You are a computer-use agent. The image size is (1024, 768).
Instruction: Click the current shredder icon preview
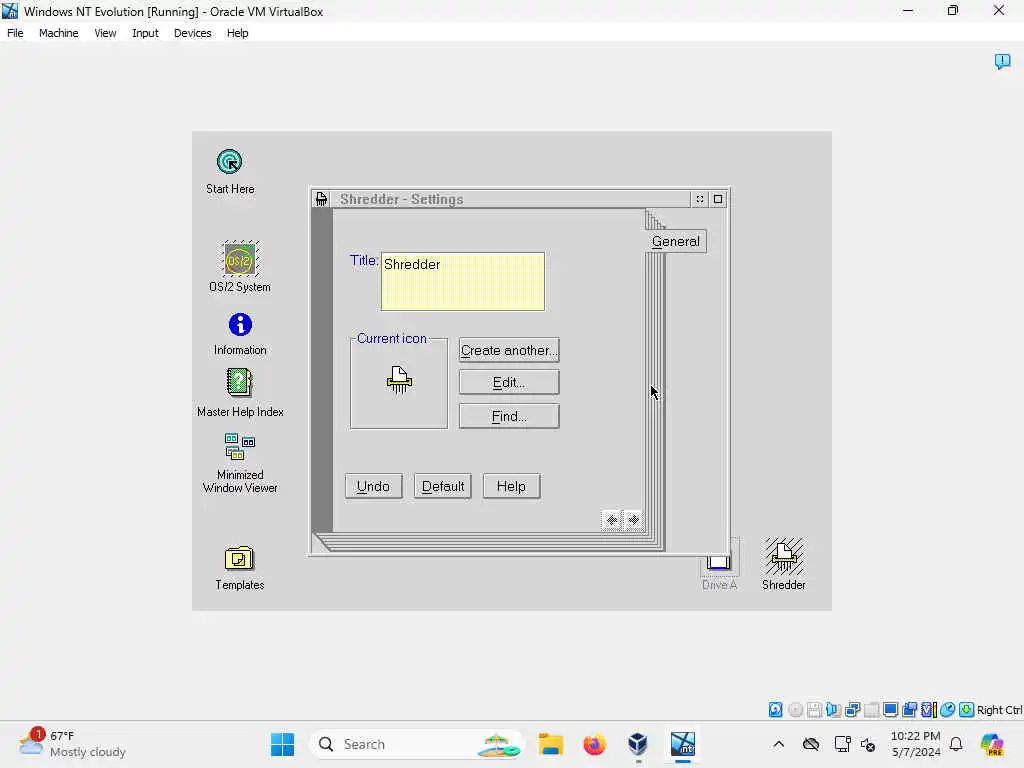(x=399, y=379)
